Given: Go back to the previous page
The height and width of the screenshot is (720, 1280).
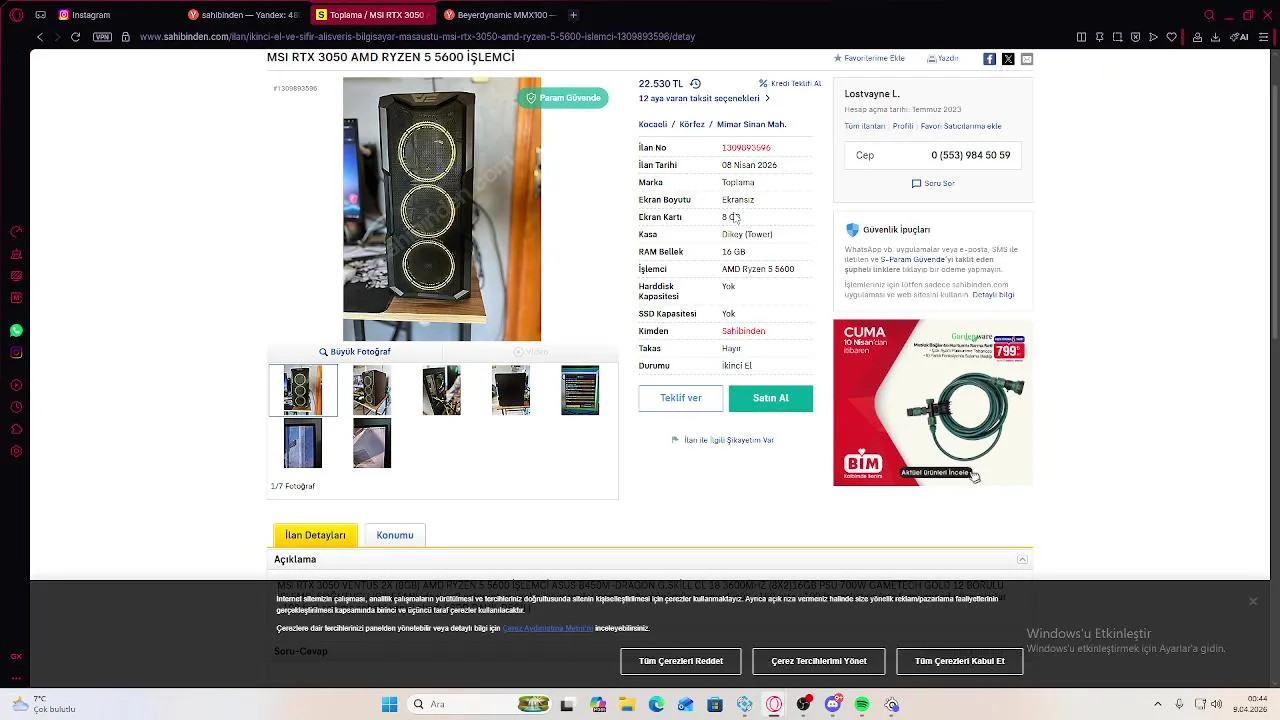Looking at the screenshot, I should point(39,37).
